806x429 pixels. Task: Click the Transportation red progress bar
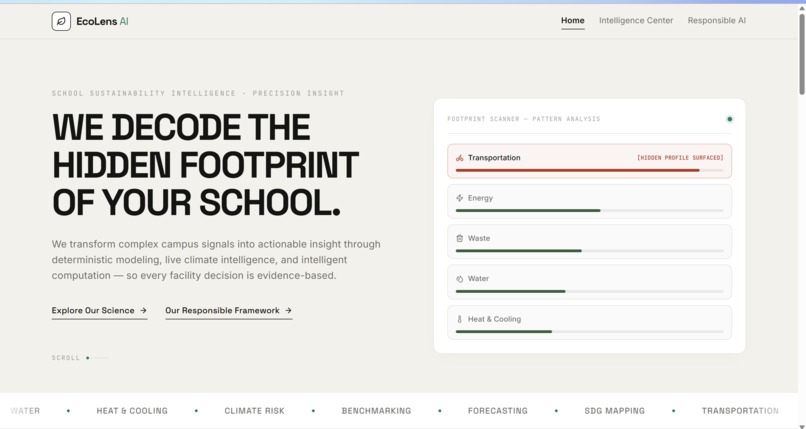pyautogui.click(x=577, y=170)
